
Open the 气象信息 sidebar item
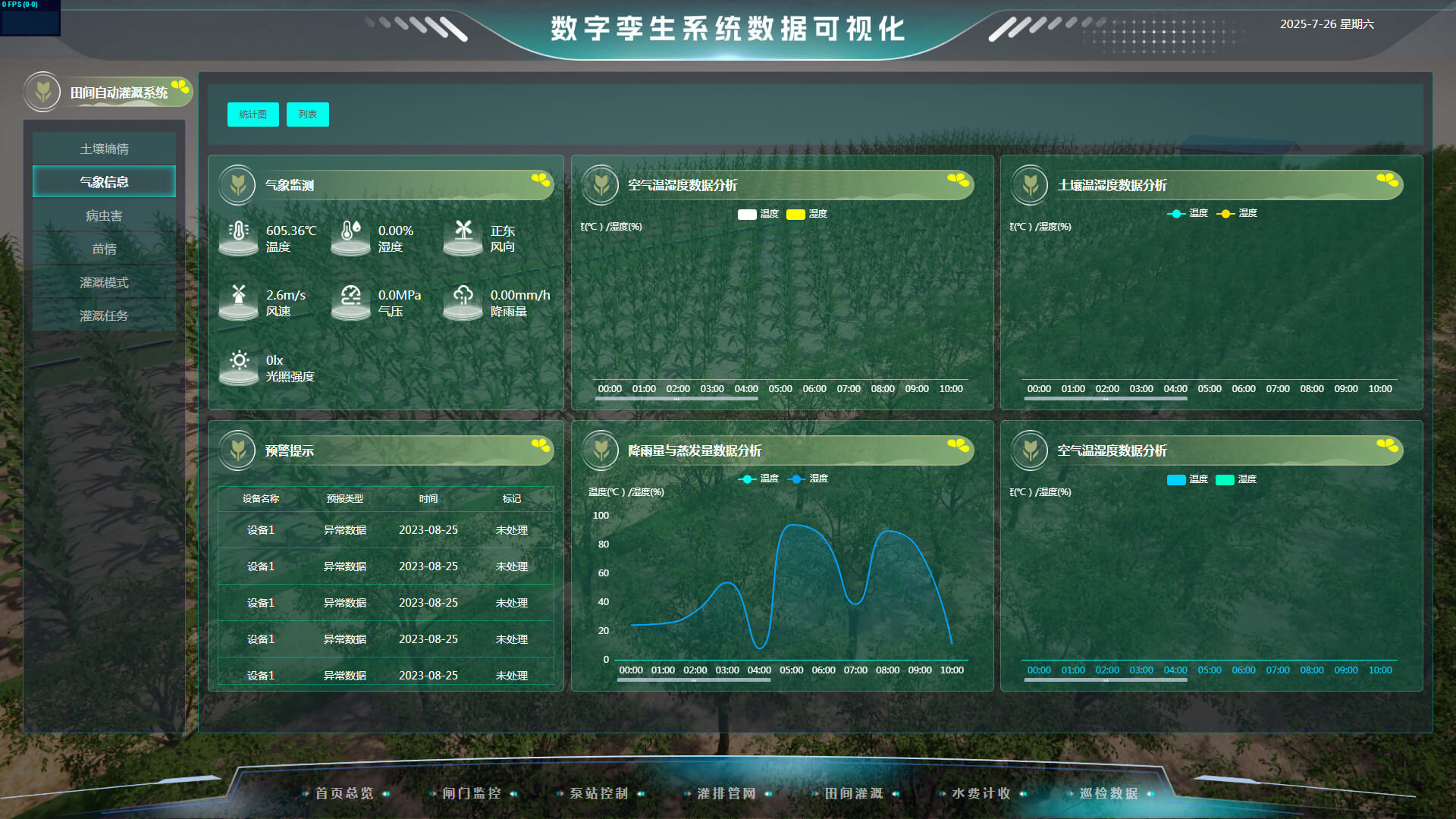pyautogui.click(x=104, y=182)
